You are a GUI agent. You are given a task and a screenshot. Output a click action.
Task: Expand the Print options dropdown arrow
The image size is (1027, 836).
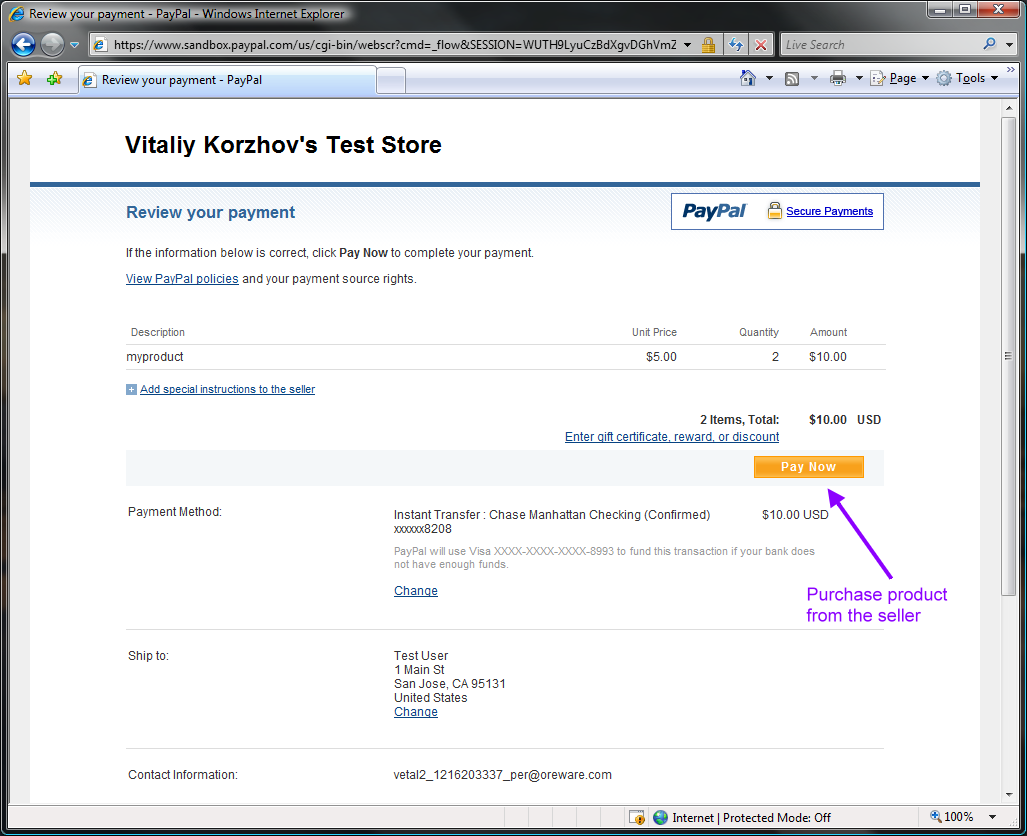[x=859, y=78]
